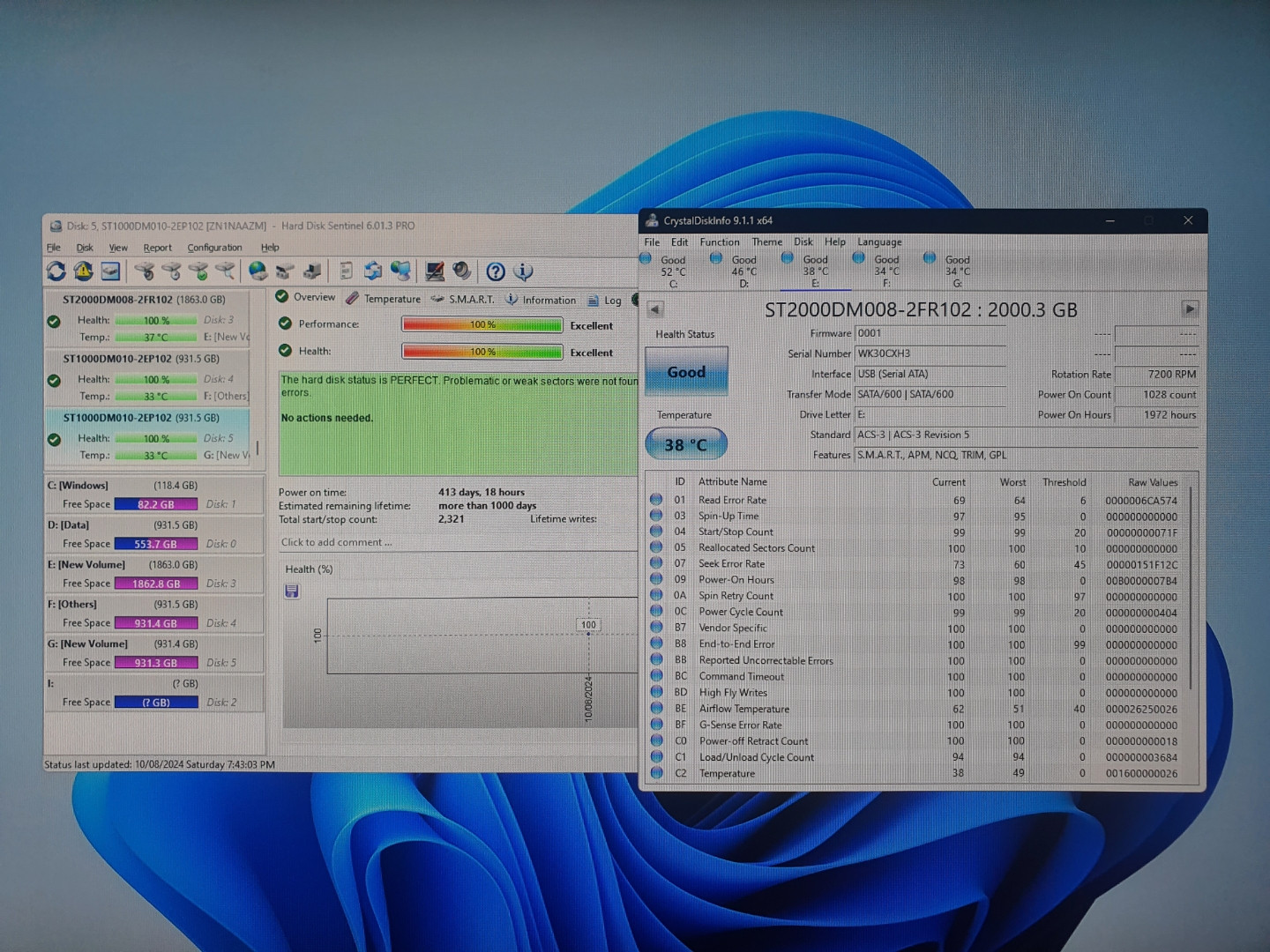Viewport: 1270px width, 952px height.
Task: Open the Edit menu in CrystalDiskInfo
Action: tap(679, 242)
